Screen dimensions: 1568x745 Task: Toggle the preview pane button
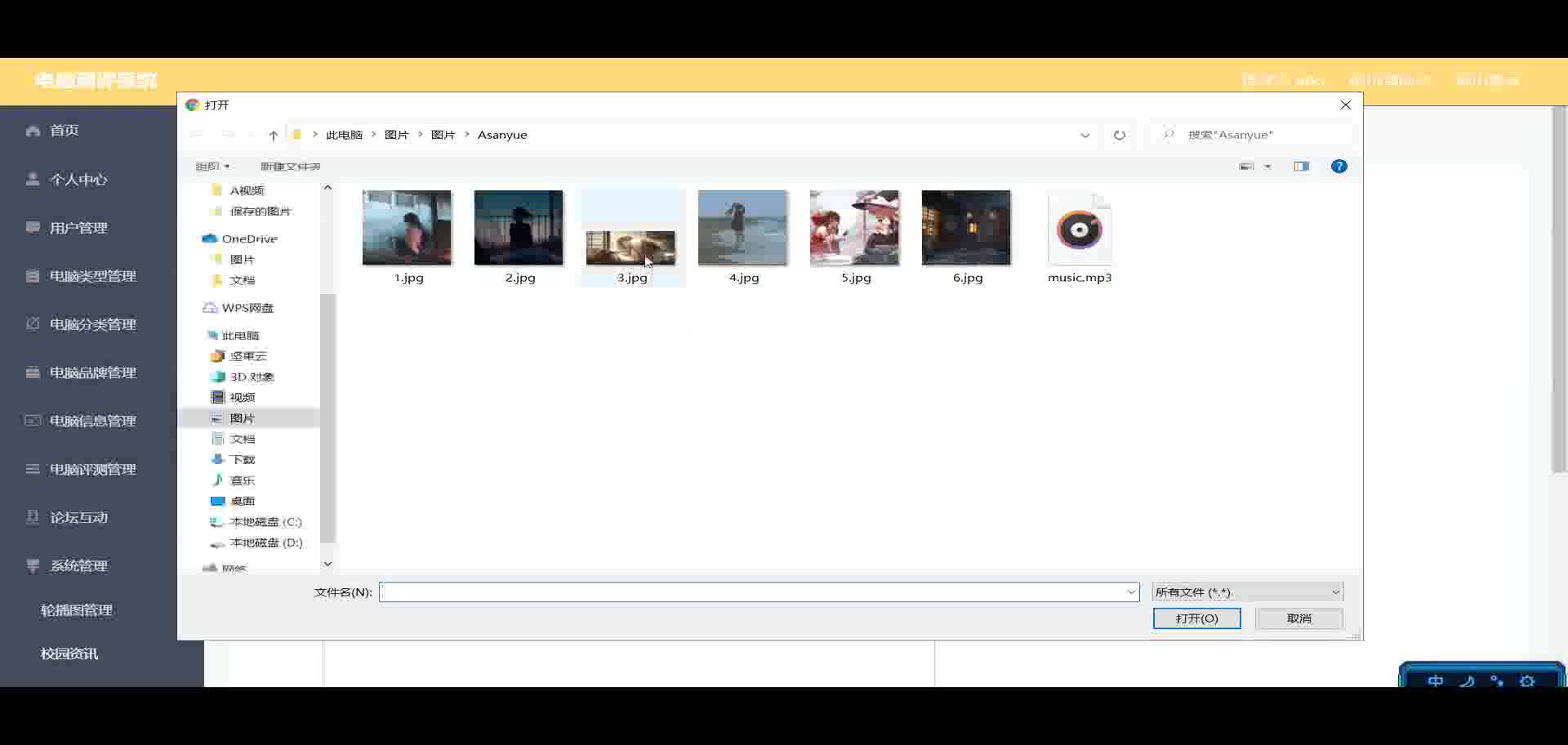click(1302, 167)
